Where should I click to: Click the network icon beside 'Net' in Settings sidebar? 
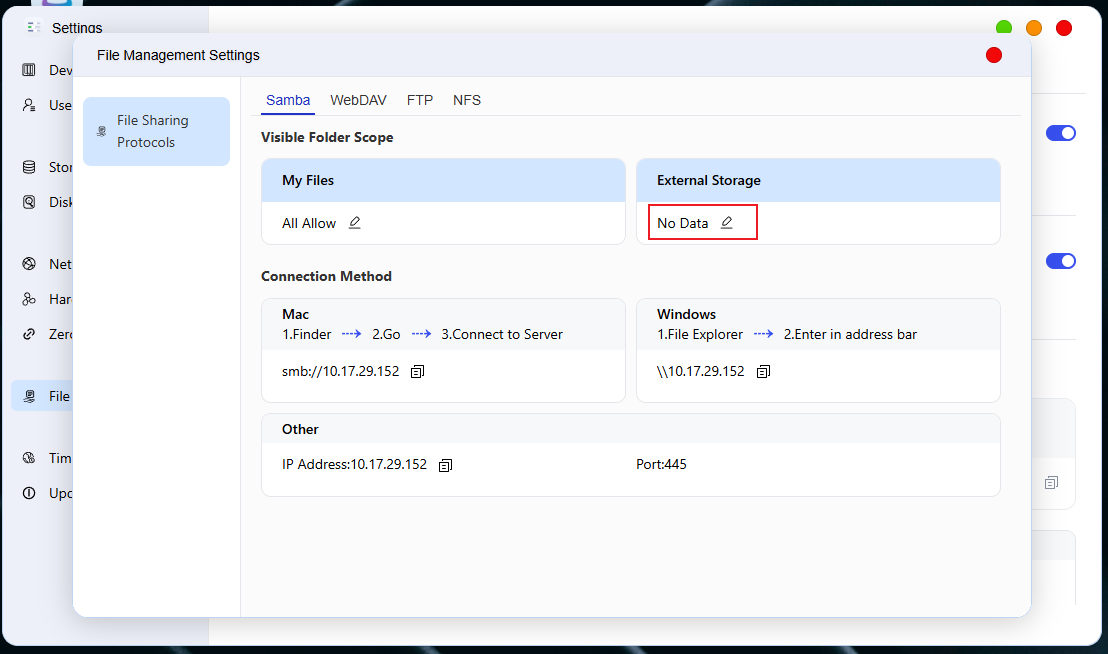29,264
